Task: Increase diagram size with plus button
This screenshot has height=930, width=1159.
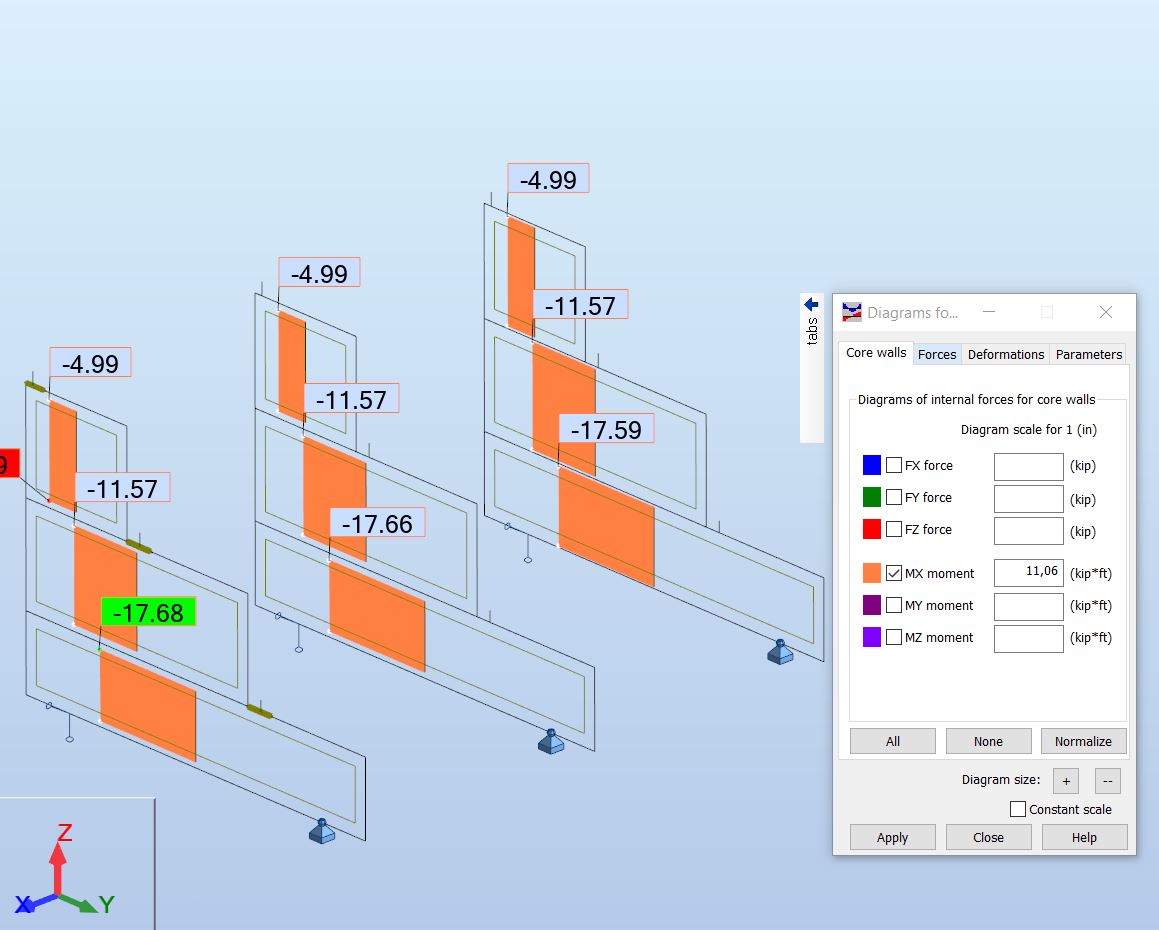Action: tap(1066, 781)
